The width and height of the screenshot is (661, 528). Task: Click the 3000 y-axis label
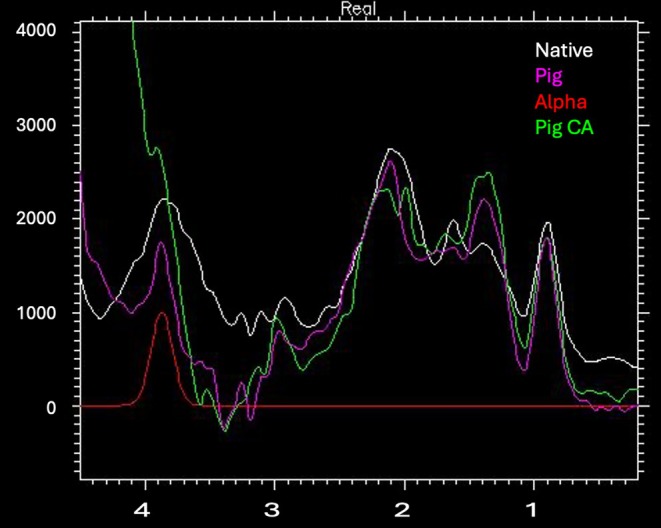click(36, 125)
